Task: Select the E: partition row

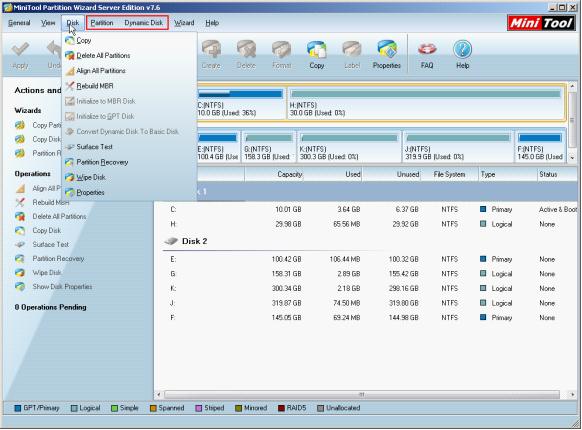Action: click(x=367, y=259)
